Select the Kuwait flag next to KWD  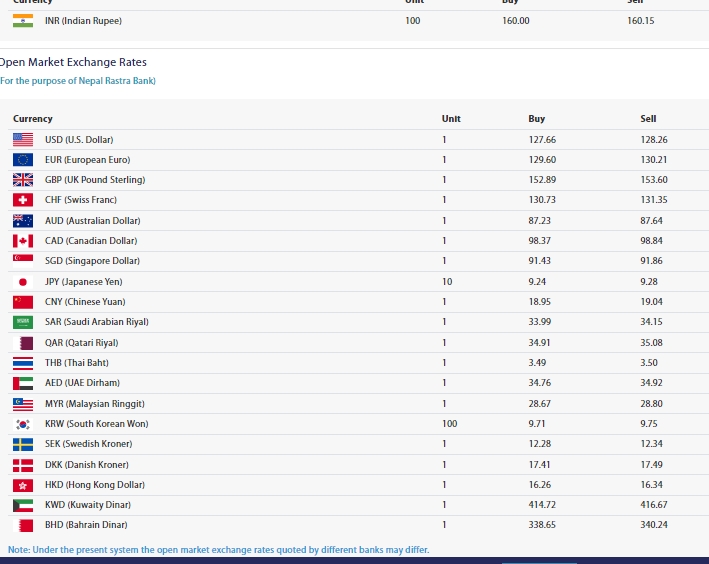tap(23, 505)
